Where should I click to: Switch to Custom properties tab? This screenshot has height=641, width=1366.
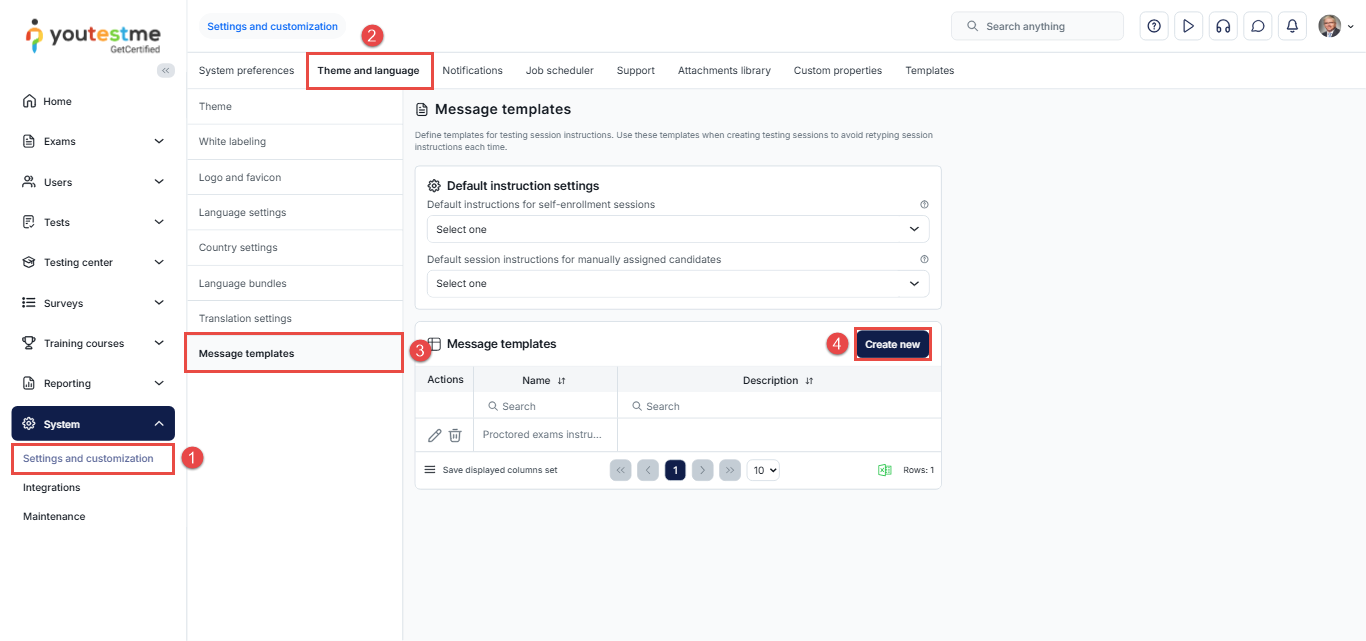click(838, 70)
